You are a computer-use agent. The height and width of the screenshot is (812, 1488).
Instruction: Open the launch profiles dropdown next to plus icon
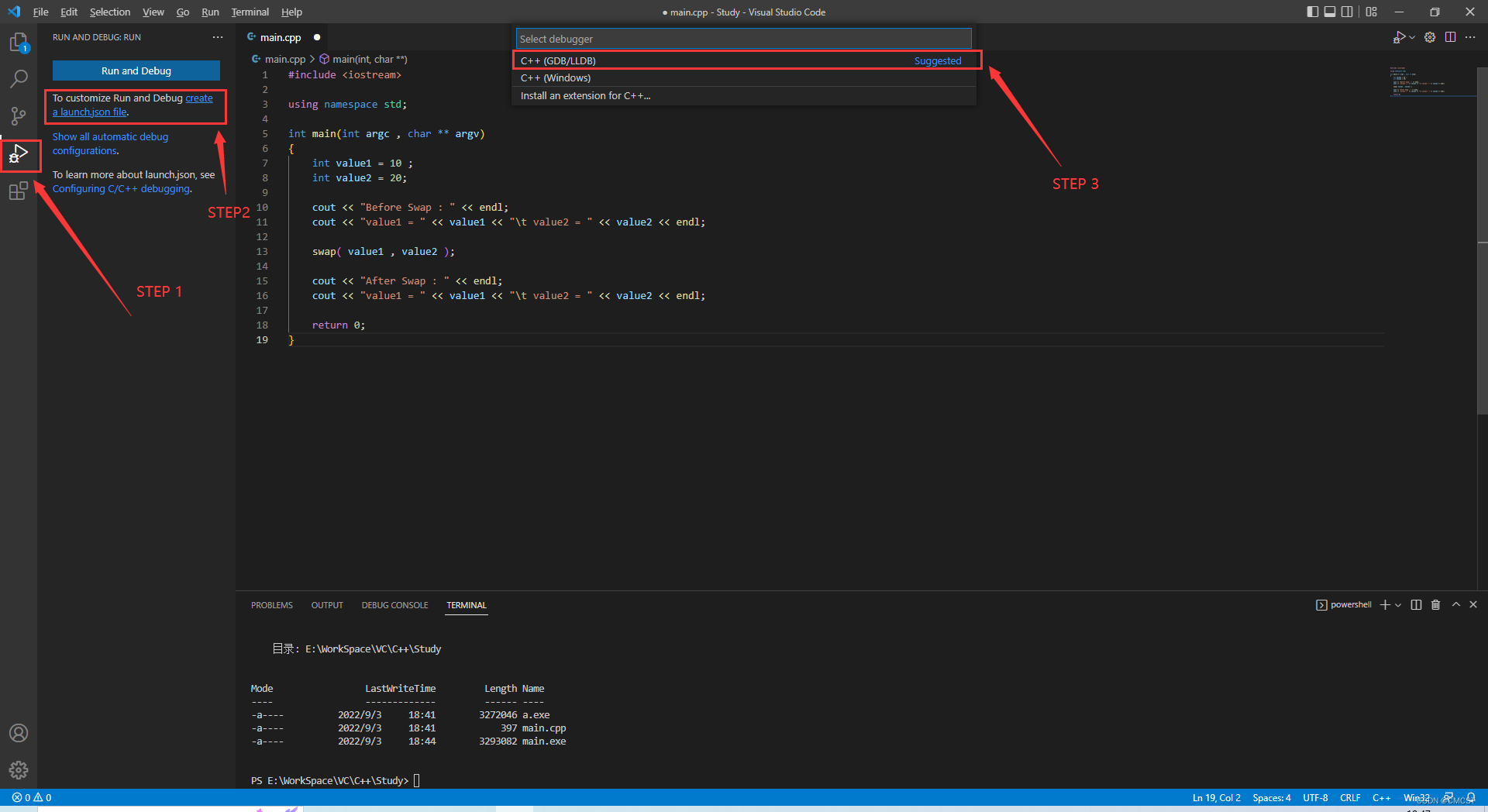tap(1397, 605)
